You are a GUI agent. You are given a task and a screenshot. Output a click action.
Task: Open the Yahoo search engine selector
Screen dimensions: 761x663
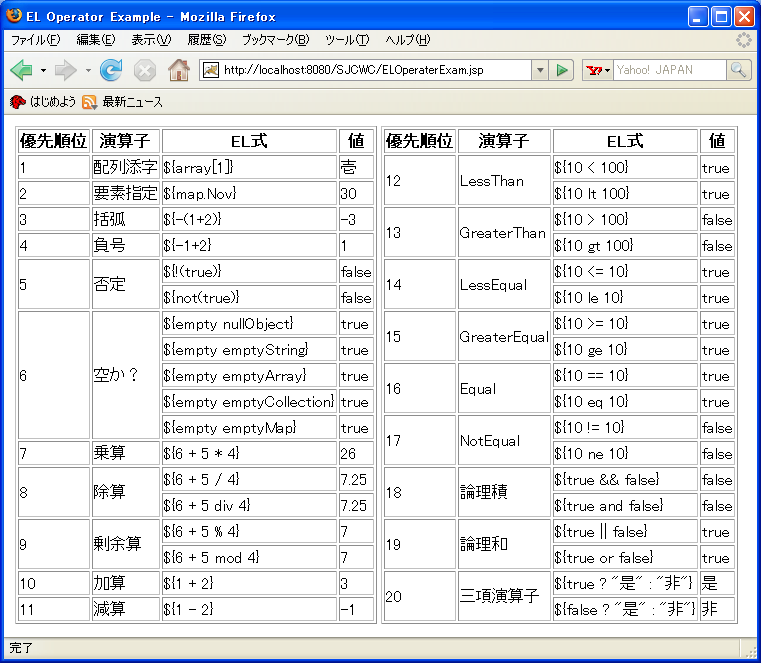coord(598,70)
